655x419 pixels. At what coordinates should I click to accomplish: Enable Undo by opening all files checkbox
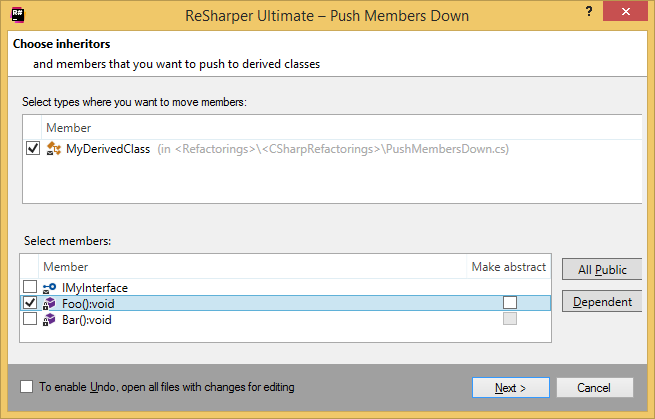(26, 386)
